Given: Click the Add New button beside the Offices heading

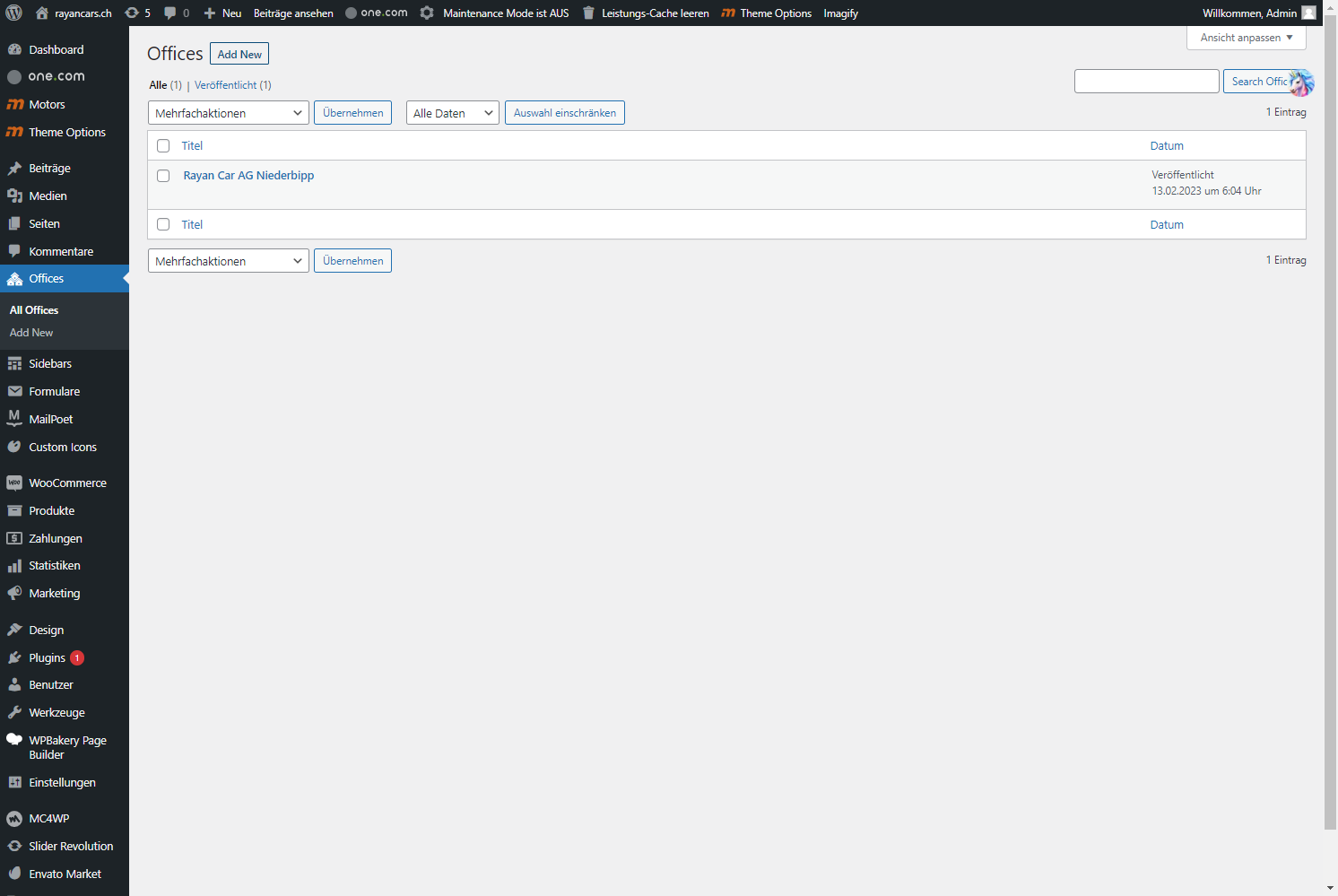Looking at the screenshot, I should pyautogui.click(x=239, y=54).
